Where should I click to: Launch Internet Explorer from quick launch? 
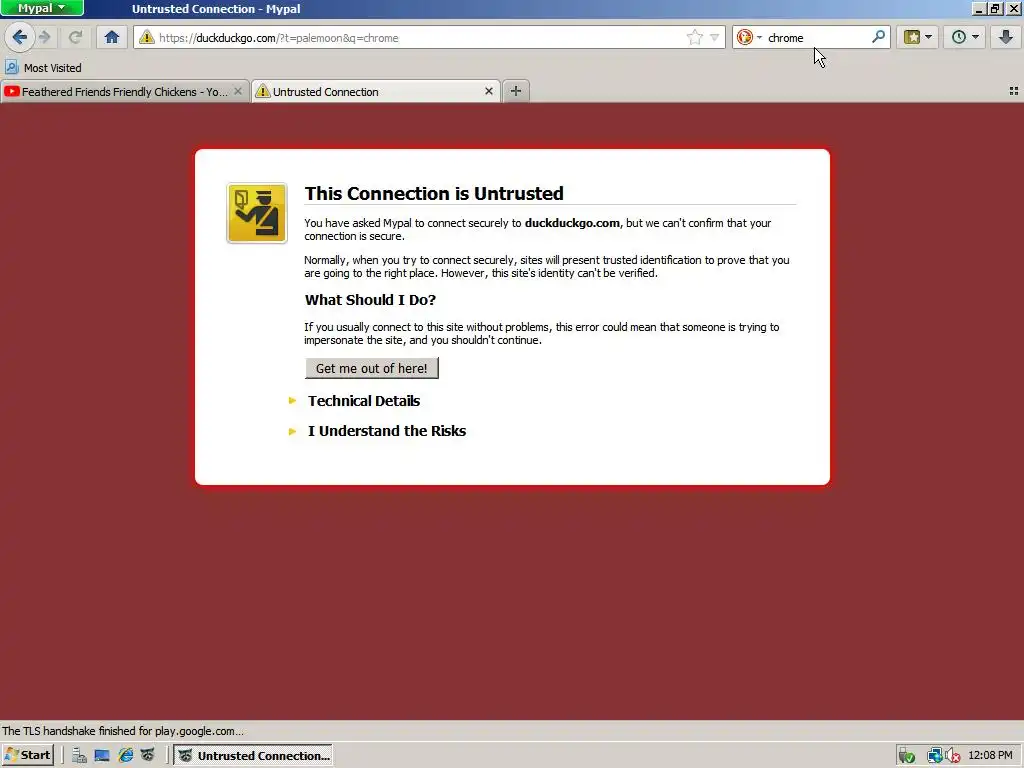coord(125,756)
